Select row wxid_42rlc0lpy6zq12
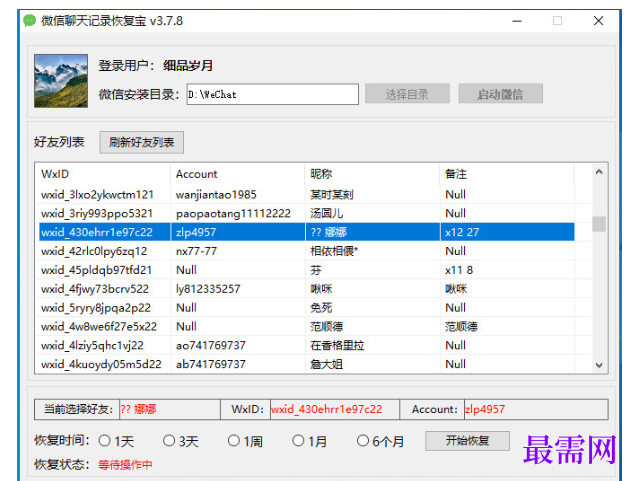635x481 pixels. pyautogui.click(x=307, y=251)
